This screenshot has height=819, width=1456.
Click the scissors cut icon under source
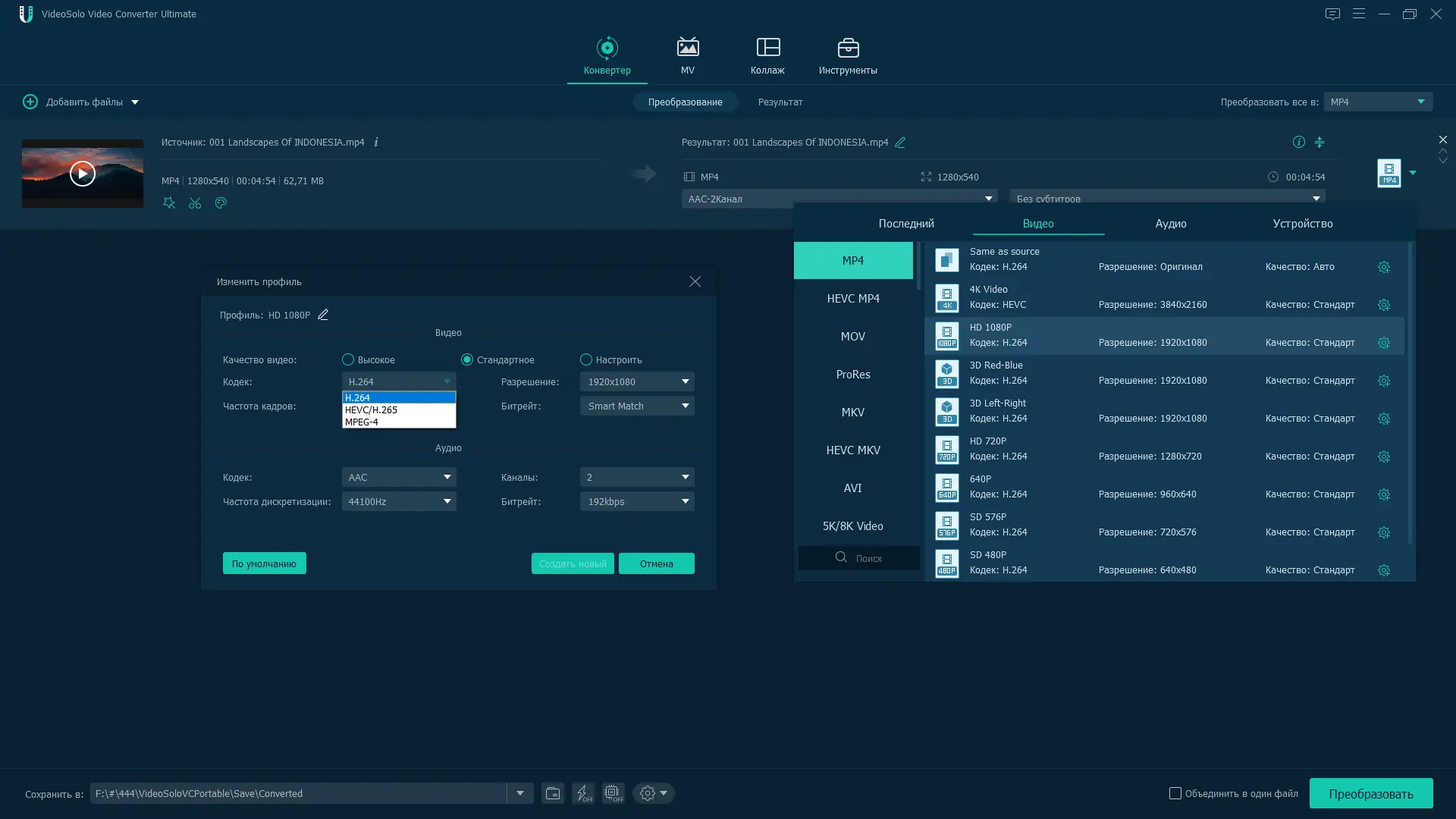pos(195,203)
